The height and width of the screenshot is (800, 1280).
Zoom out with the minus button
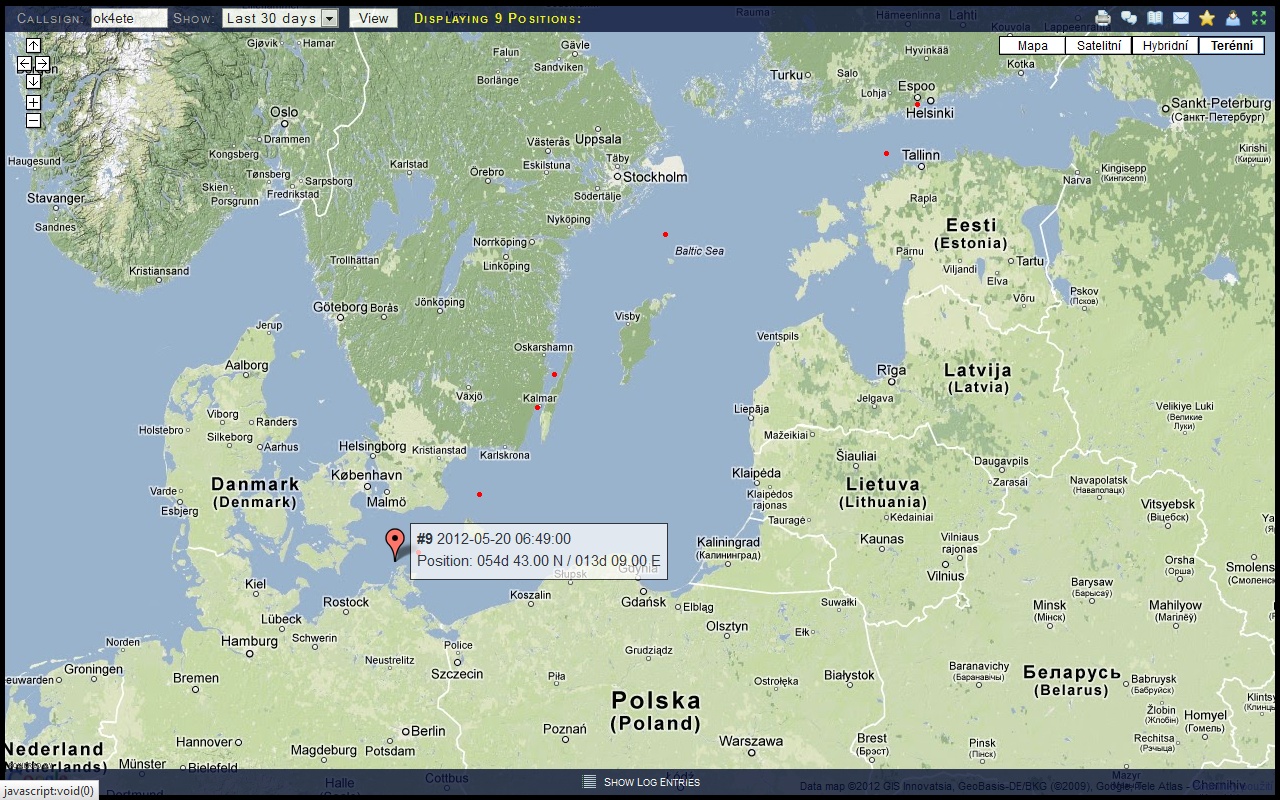point(33,120)
